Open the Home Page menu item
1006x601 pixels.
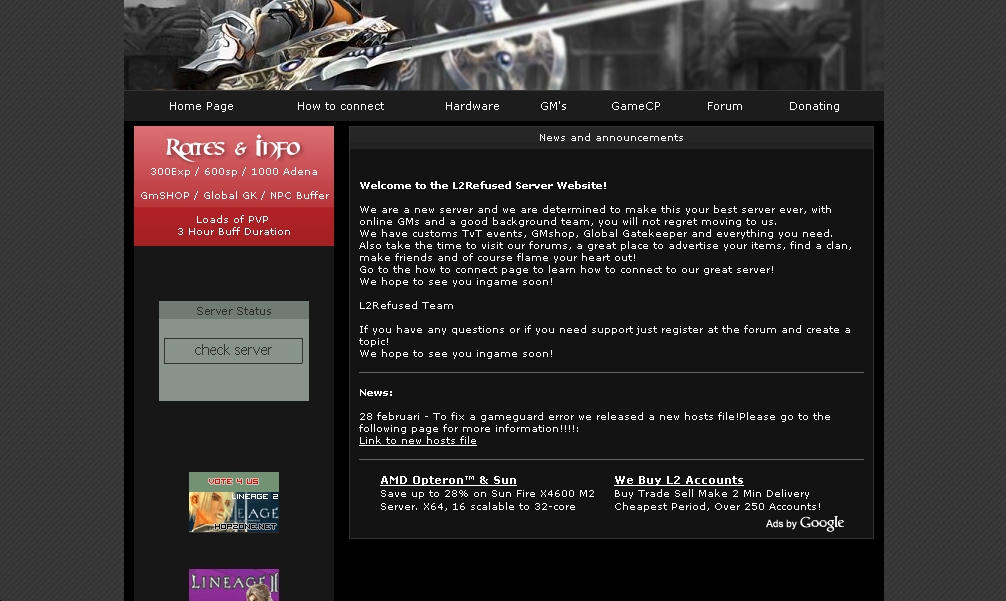click(x=201, y=106)
